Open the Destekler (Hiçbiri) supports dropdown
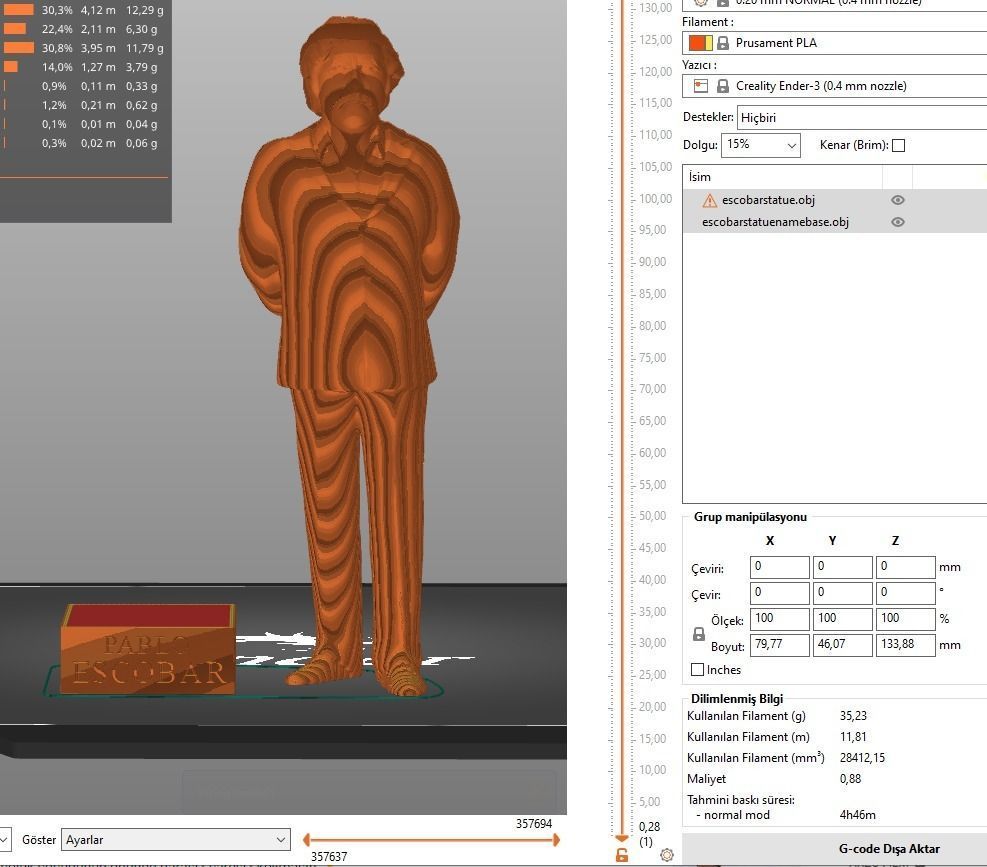 pos(861,118)
